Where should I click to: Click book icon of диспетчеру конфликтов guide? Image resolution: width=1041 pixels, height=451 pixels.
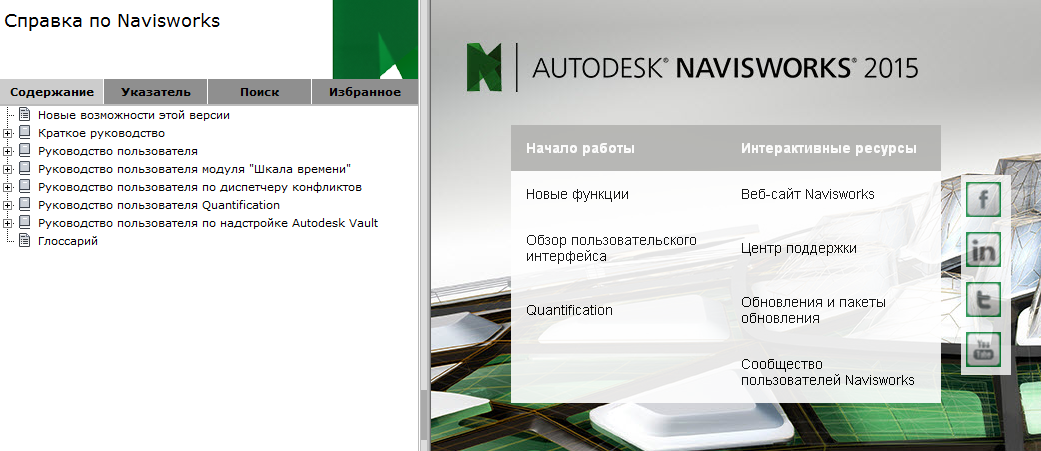click(x=25, y=186)
